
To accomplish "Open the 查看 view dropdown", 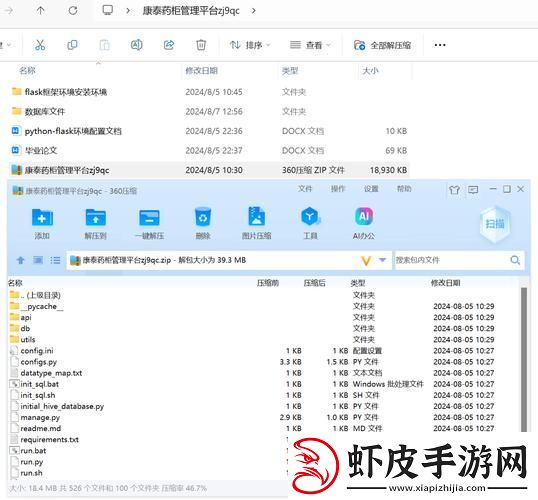I will point(310,45).
